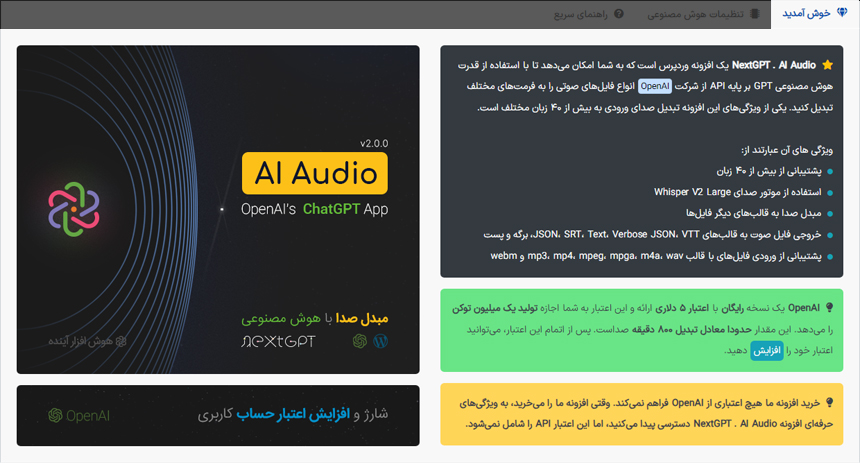Click the Whisper V2 Large feature line

[x=738, y=192]
